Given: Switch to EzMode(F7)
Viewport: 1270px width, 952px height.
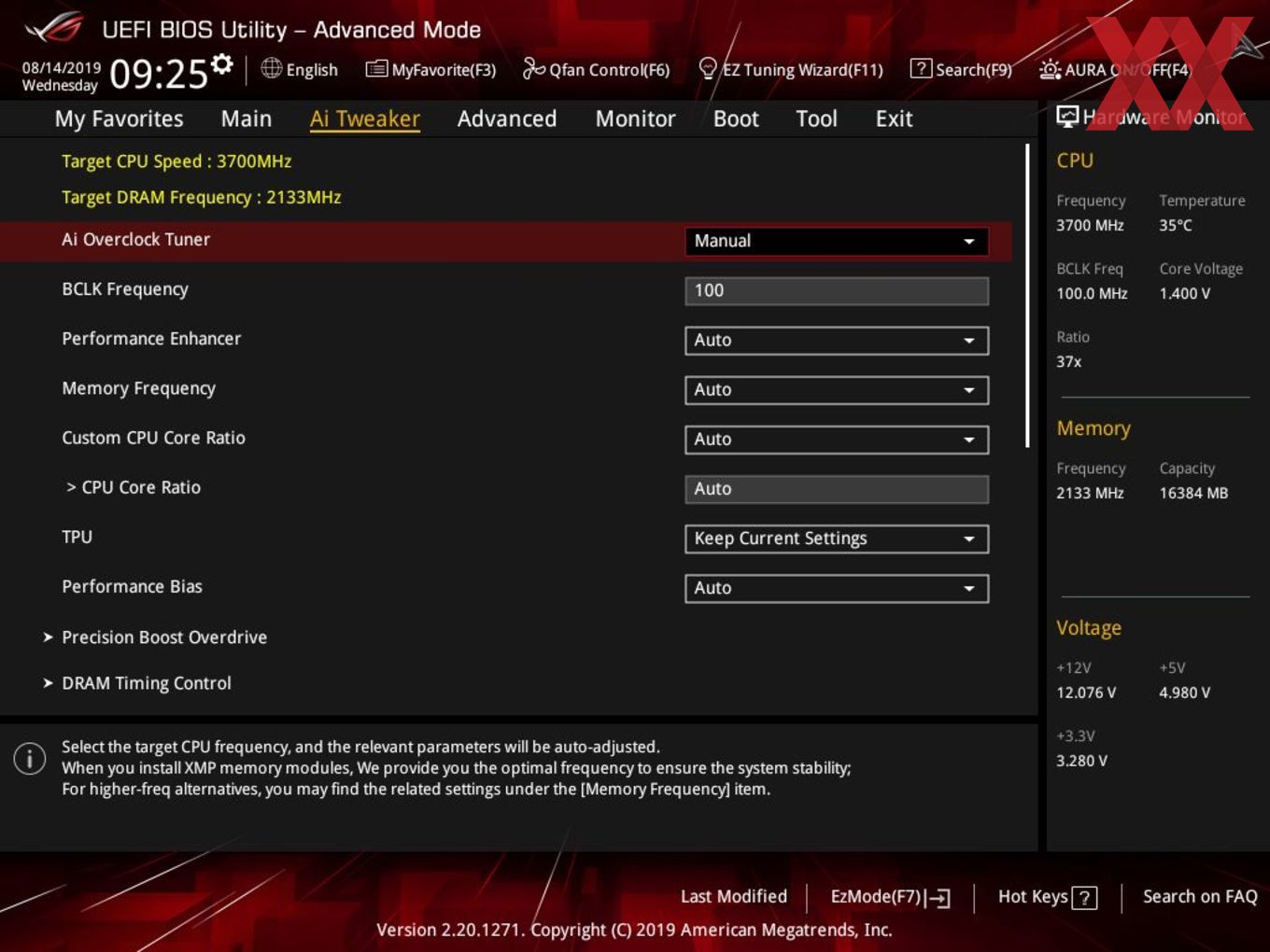Looking at the screenshot, I should [x=876, y=897].
